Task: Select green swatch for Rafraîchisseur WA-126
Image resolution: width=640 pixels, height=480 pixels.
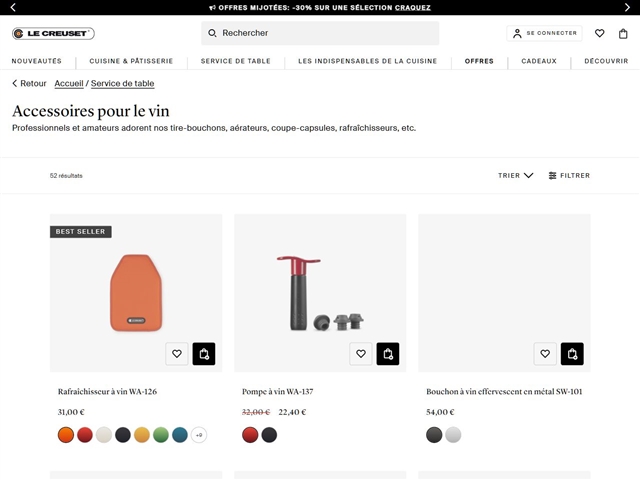Action: click(161, 435)
